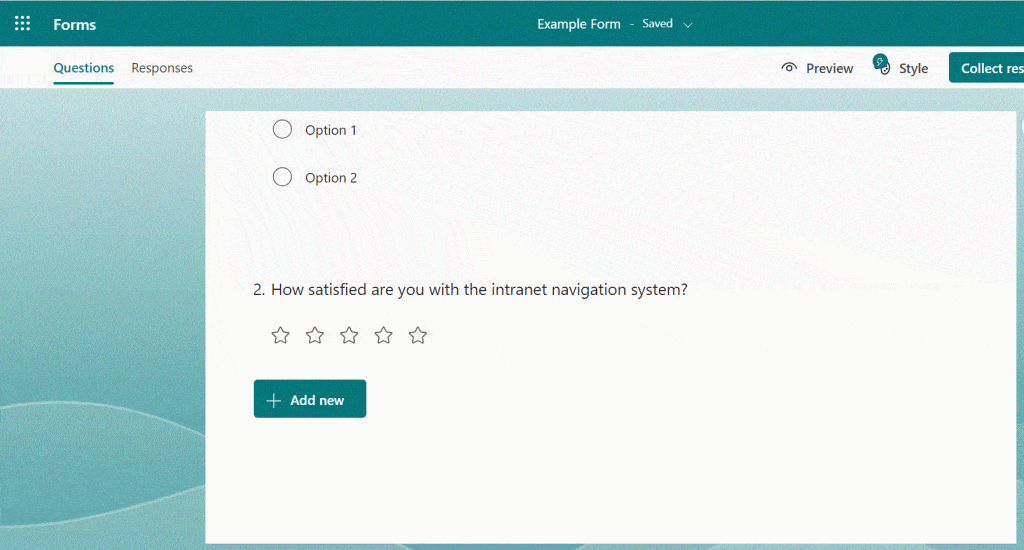Rate three stars on question 2
Viewport: 1024px width, 550px height.
349,335
